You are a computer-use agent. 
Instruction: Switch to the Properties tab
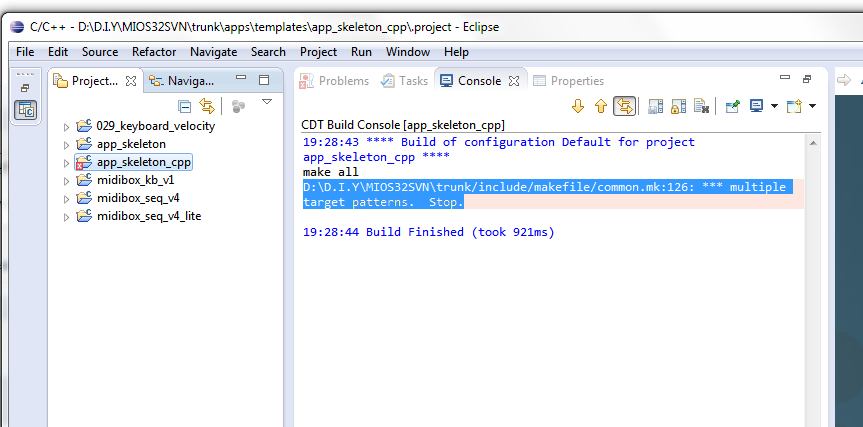point(569,81)
